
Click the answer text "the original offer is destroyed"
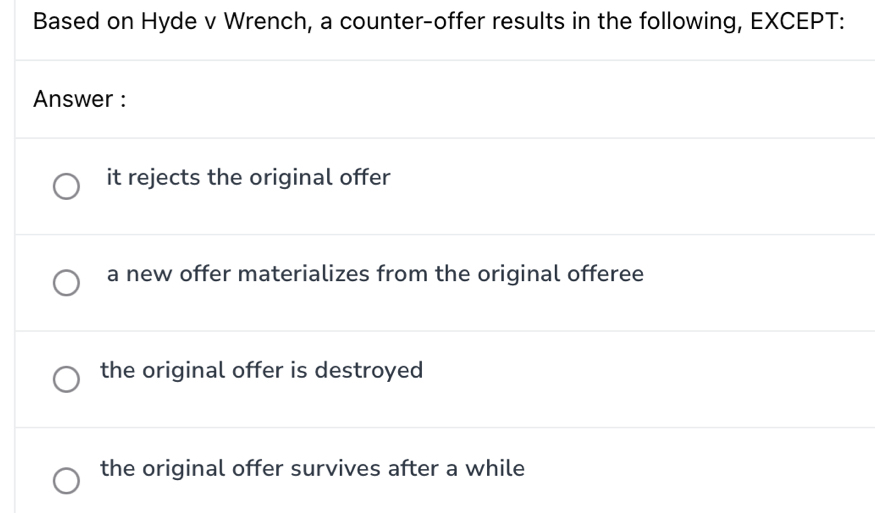tap(261, 370)
